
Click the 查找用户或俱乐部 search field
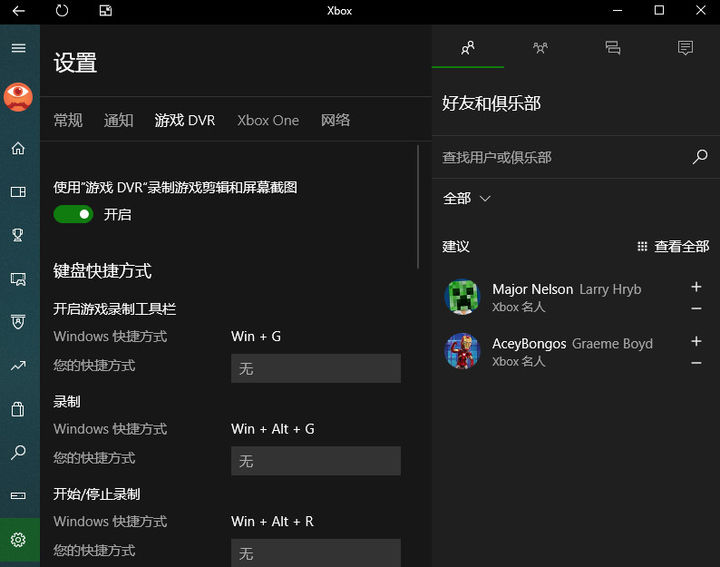click(560, 157)
